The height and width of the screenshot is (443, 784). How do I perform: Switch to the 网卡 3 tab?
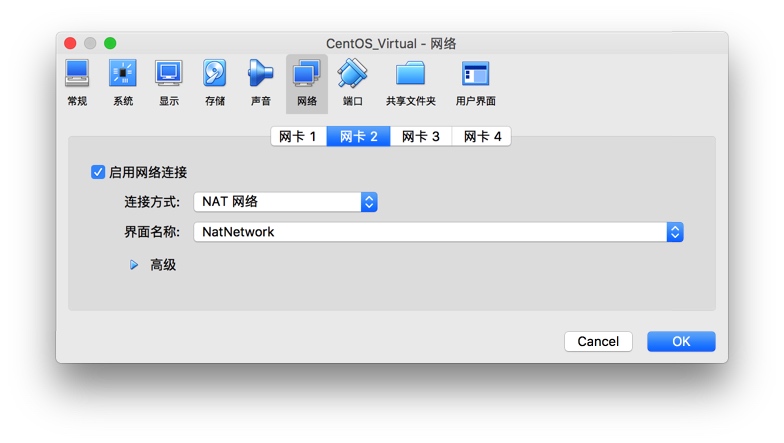420,136
